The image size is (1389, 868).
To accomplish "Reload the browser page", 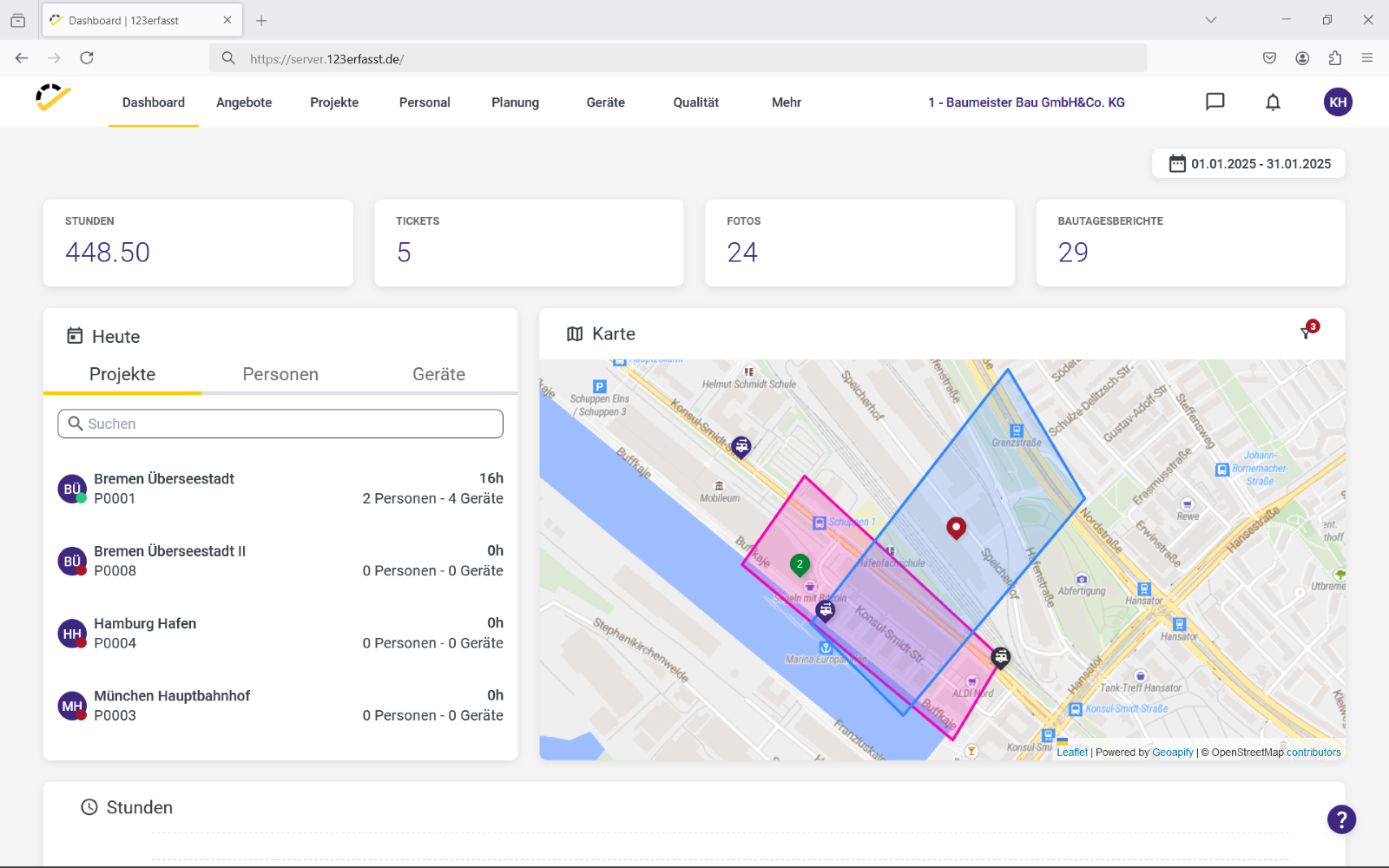I will (x=87, y=58).
